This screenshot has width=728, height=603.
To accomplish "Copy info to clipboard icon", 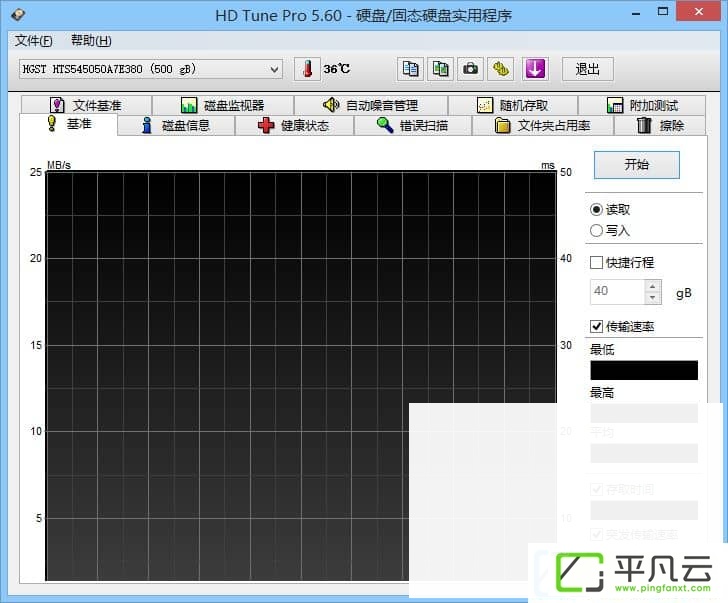I will (x=410, y=69).
